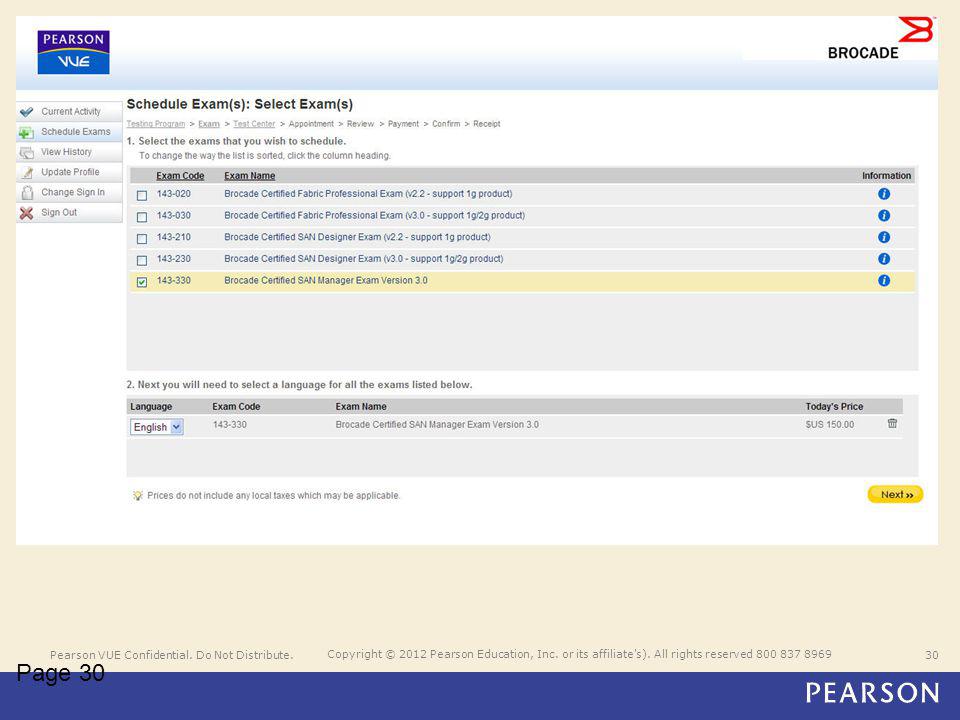Tick checkbox for exam 143-020
The image size is (960, 720).
pyautogui.click(x=142, y=195)
